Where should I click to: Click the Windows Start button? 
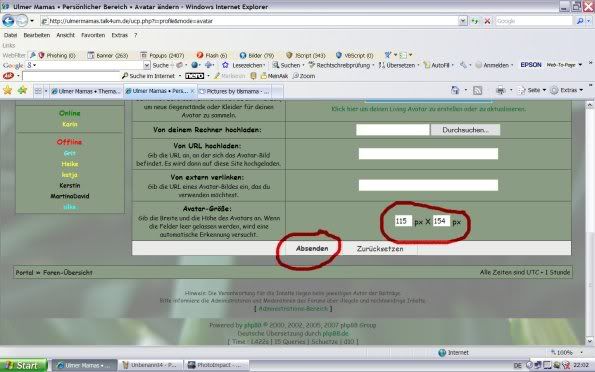(24, 365)
